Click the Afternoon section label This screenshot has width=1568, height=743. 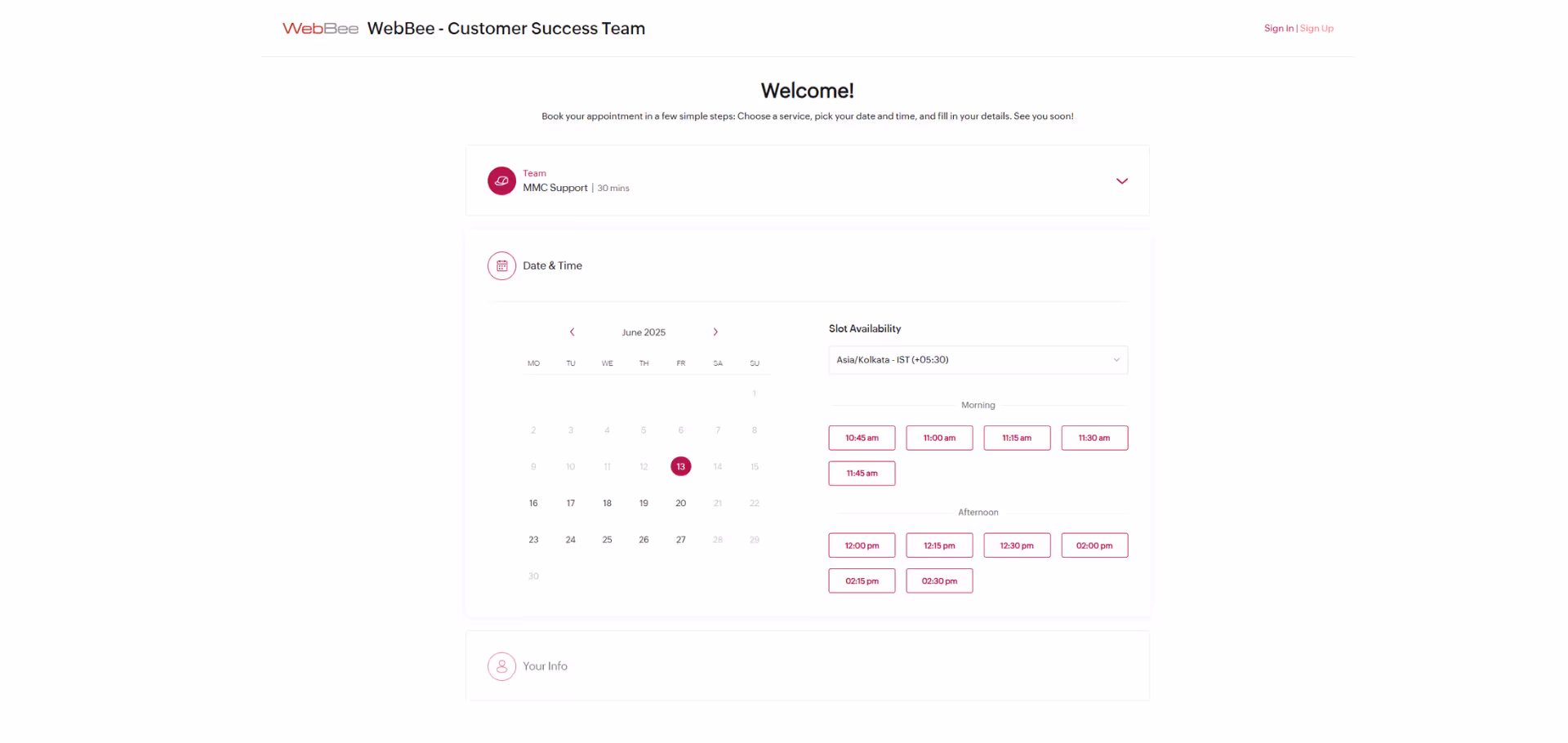point(978,513)
